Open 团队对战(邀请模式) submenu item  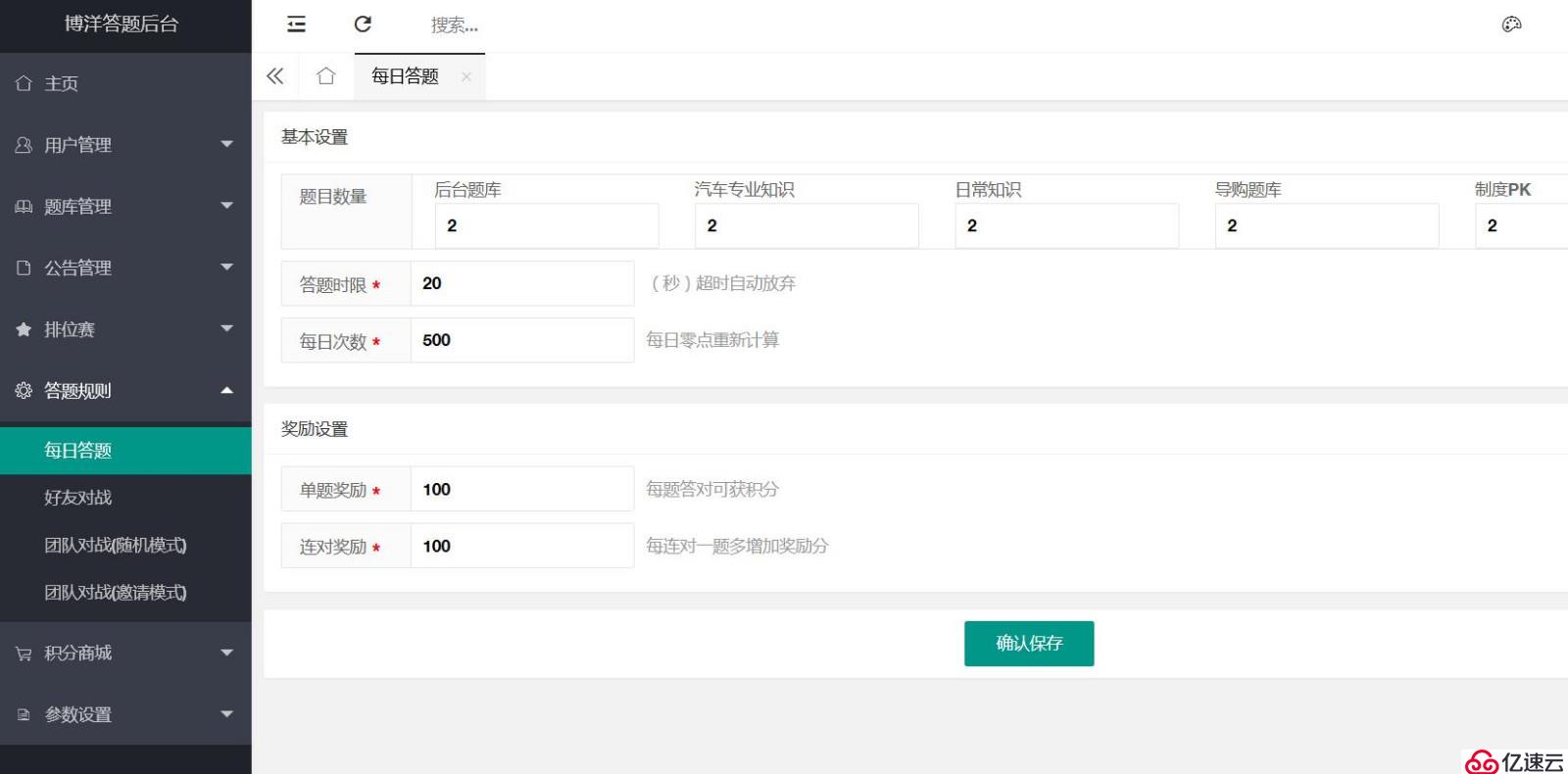(125, 593)
